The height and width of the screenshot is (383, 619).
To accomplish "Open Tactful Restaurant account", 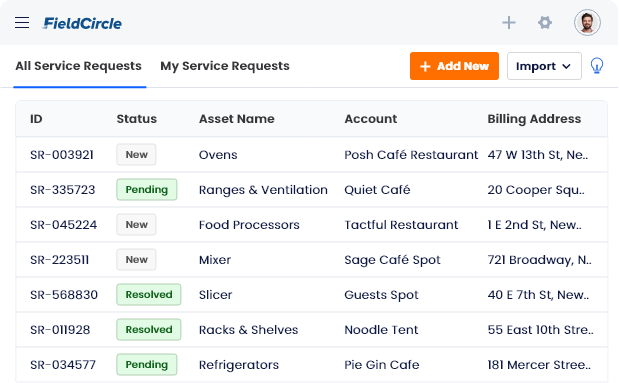I will pos(401,225).
